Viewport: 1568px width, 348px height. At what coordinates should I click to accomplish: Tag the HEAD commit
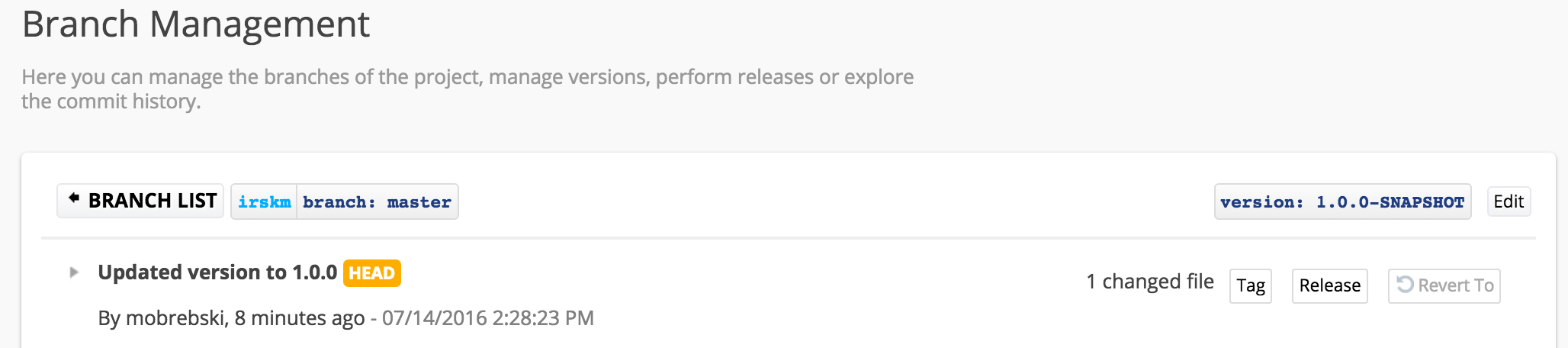tap(1251, 285)
